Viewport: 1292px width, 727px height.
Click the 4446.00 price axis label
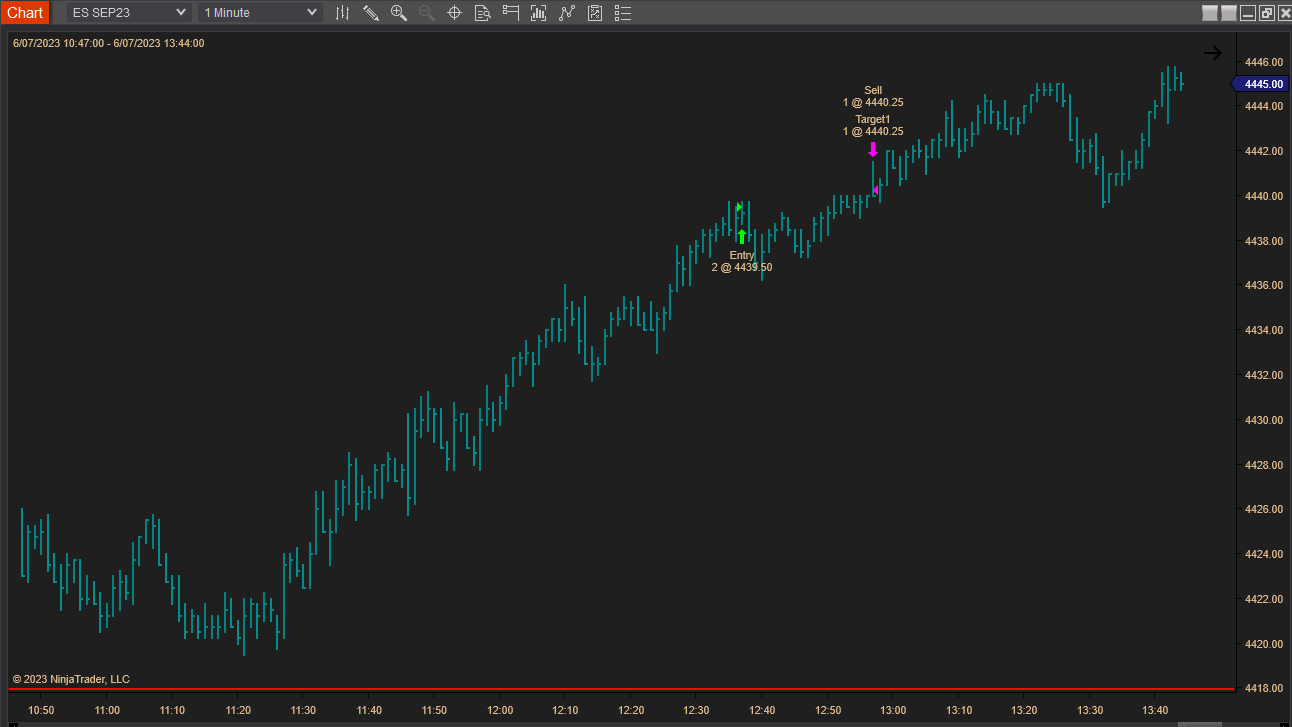pyautogui.click(x=1263, y=62)
